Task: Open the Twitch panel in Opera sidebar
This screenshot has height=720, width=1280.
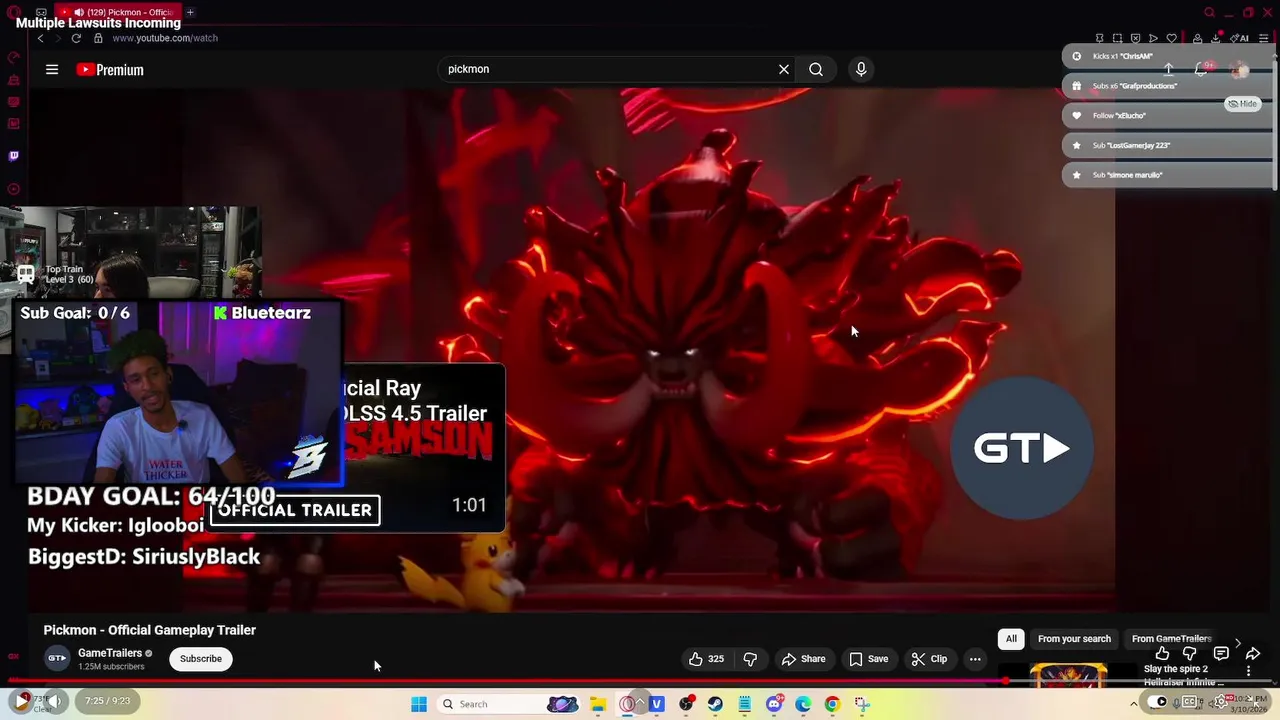Action: (x=13, y=156)
